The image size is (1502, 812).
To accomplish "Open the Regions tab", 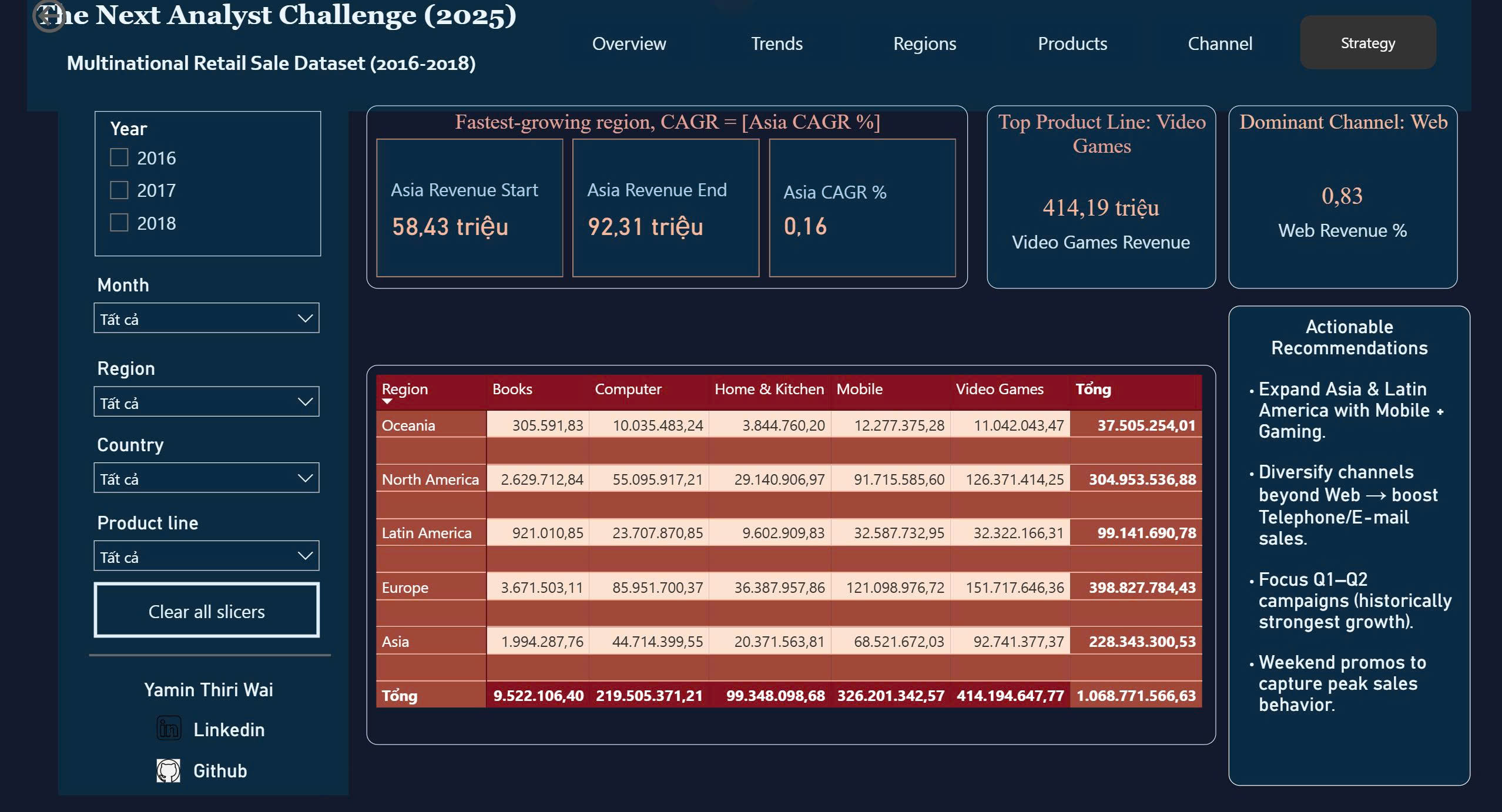I will click(925, 43).
